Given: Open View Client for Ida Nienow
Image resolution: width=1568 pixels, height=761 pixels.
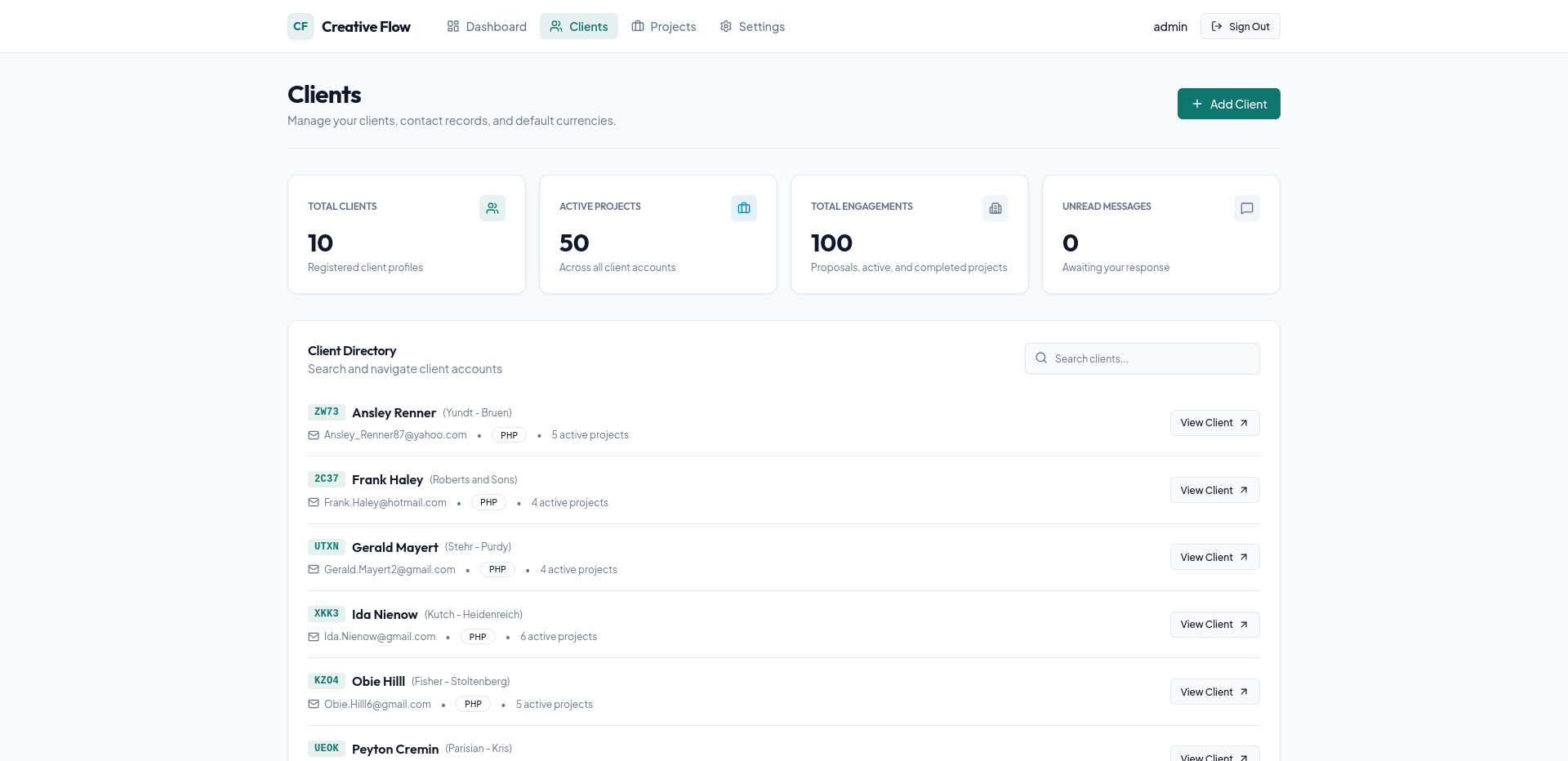Looking at the screenshot, I should (x=1214, y=625).
